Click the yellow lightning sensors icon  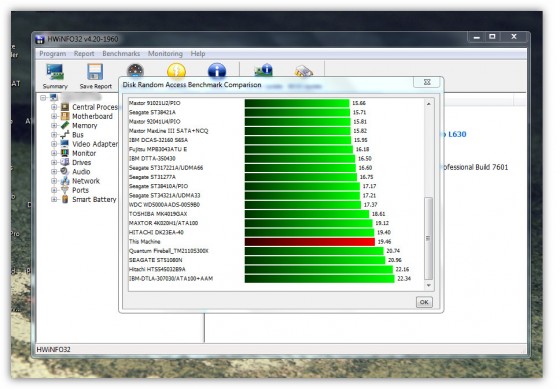[176, 70]
